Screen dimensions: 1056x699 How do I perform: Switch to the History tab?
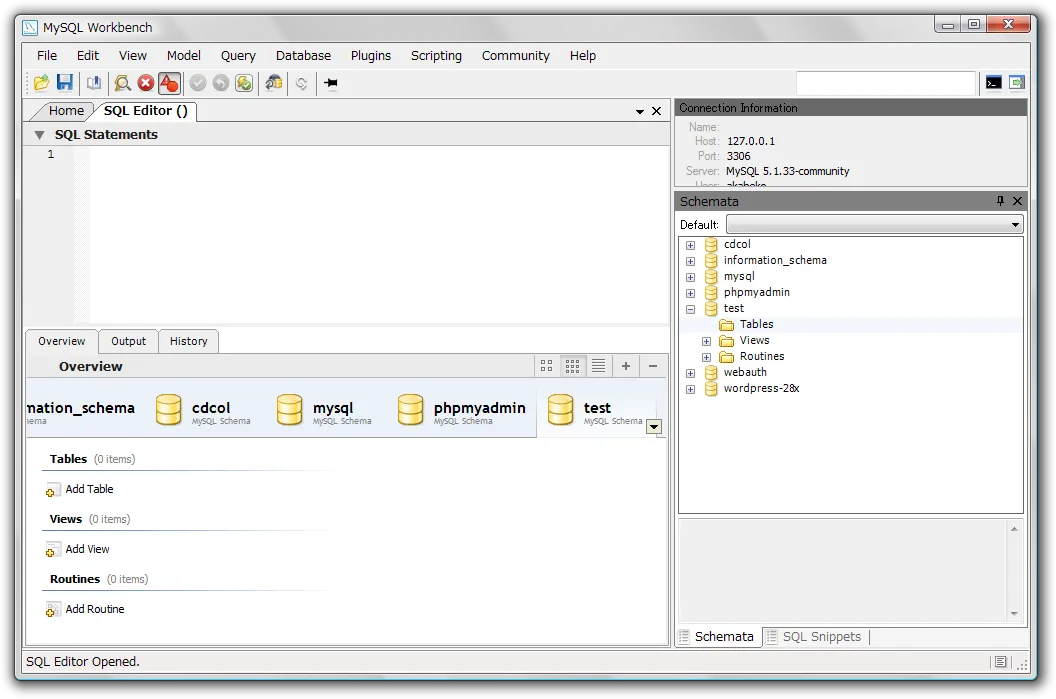tap(188, 341)
